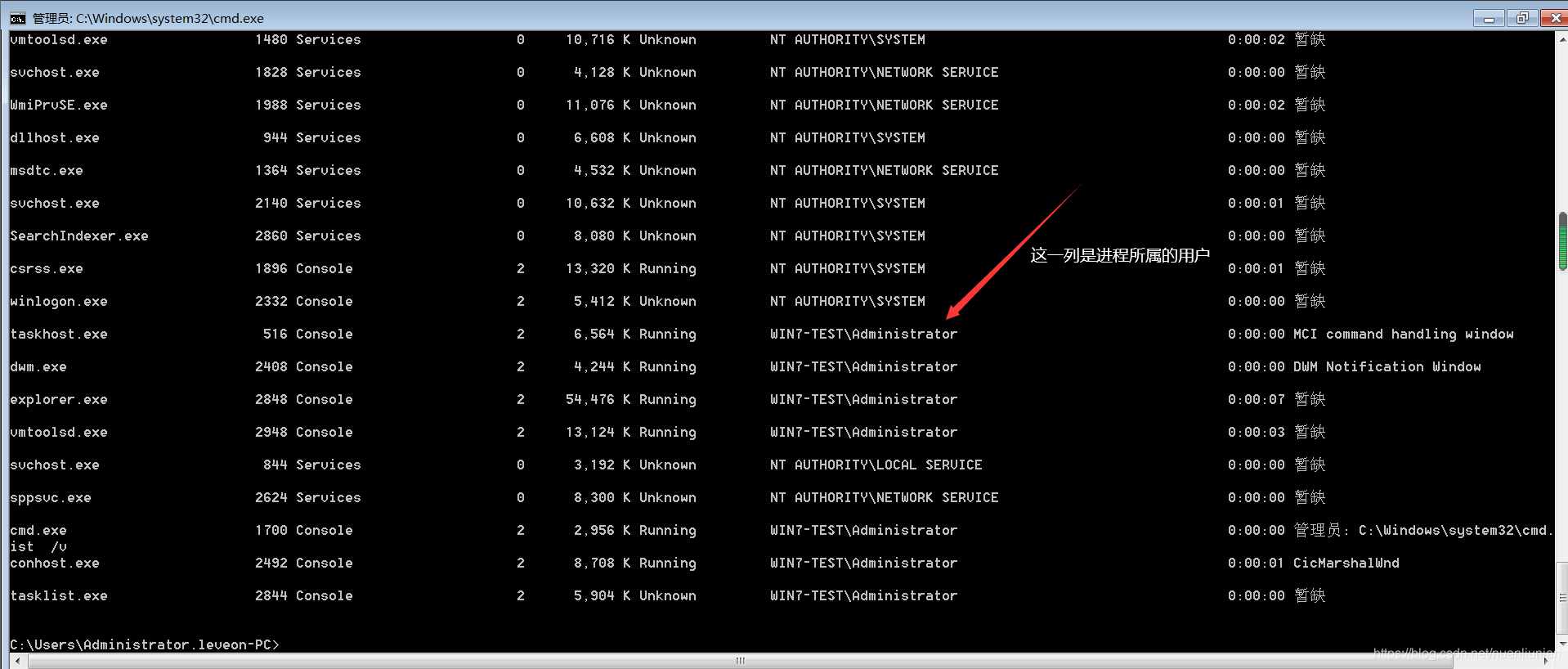Click PID 844 of svchost.exe
The height and width of the screenshot is (669, 1568).
[x=276, y=465]
